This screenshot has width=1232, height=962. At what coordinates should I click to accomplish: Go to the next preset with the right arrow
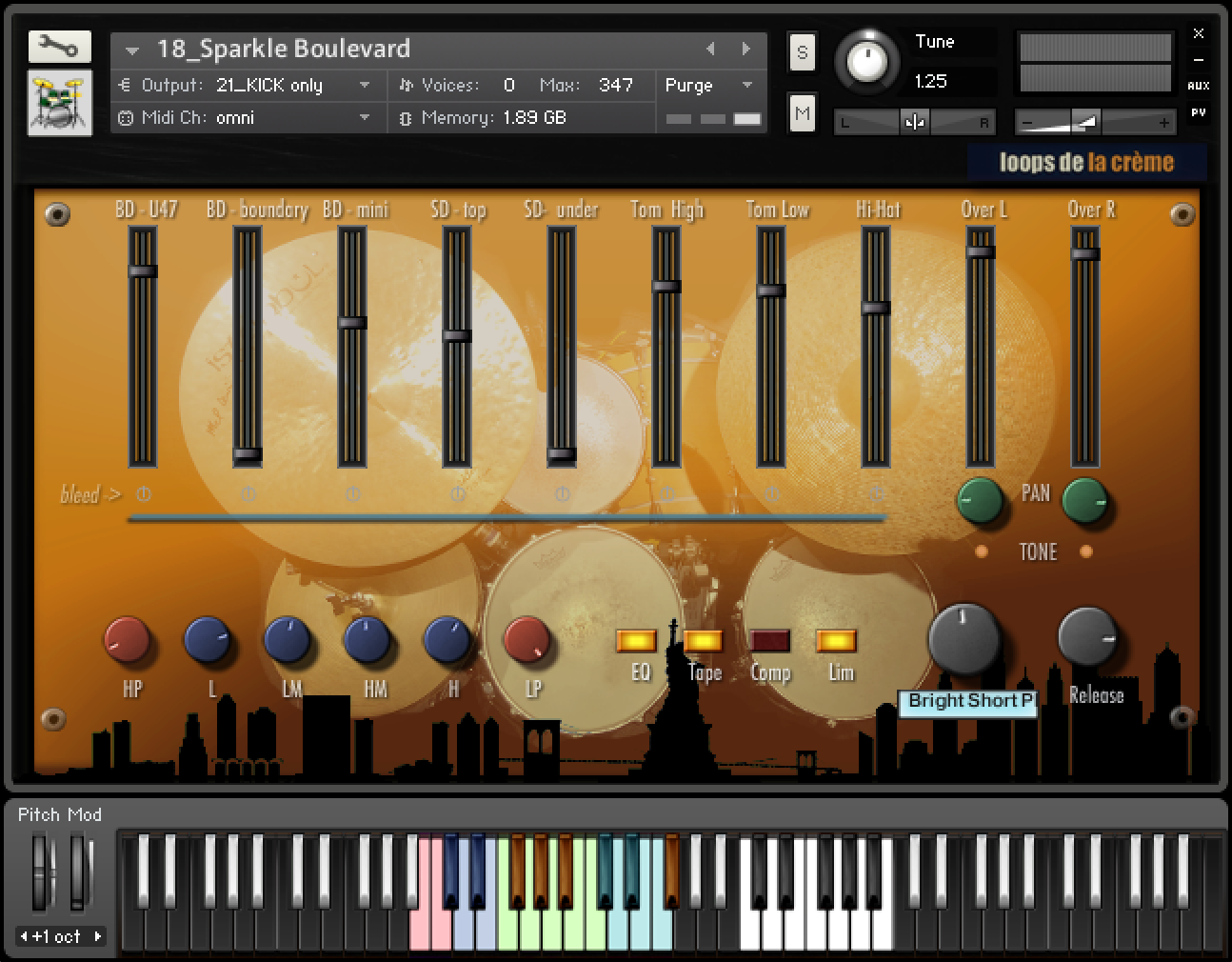point(744,49)
